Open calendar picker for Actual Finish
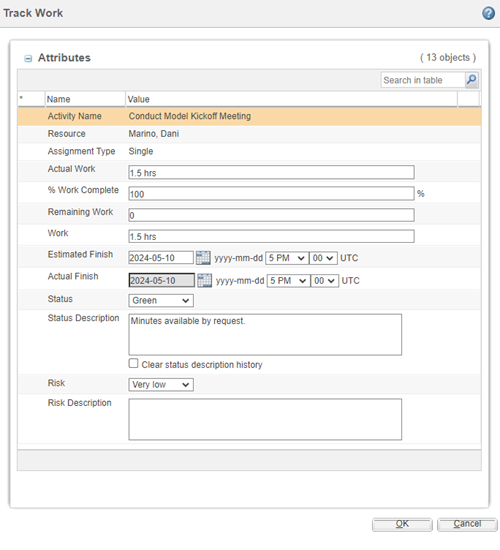This screenshot has height=550, width=500. pyautogui.click(x=205, y=281)
